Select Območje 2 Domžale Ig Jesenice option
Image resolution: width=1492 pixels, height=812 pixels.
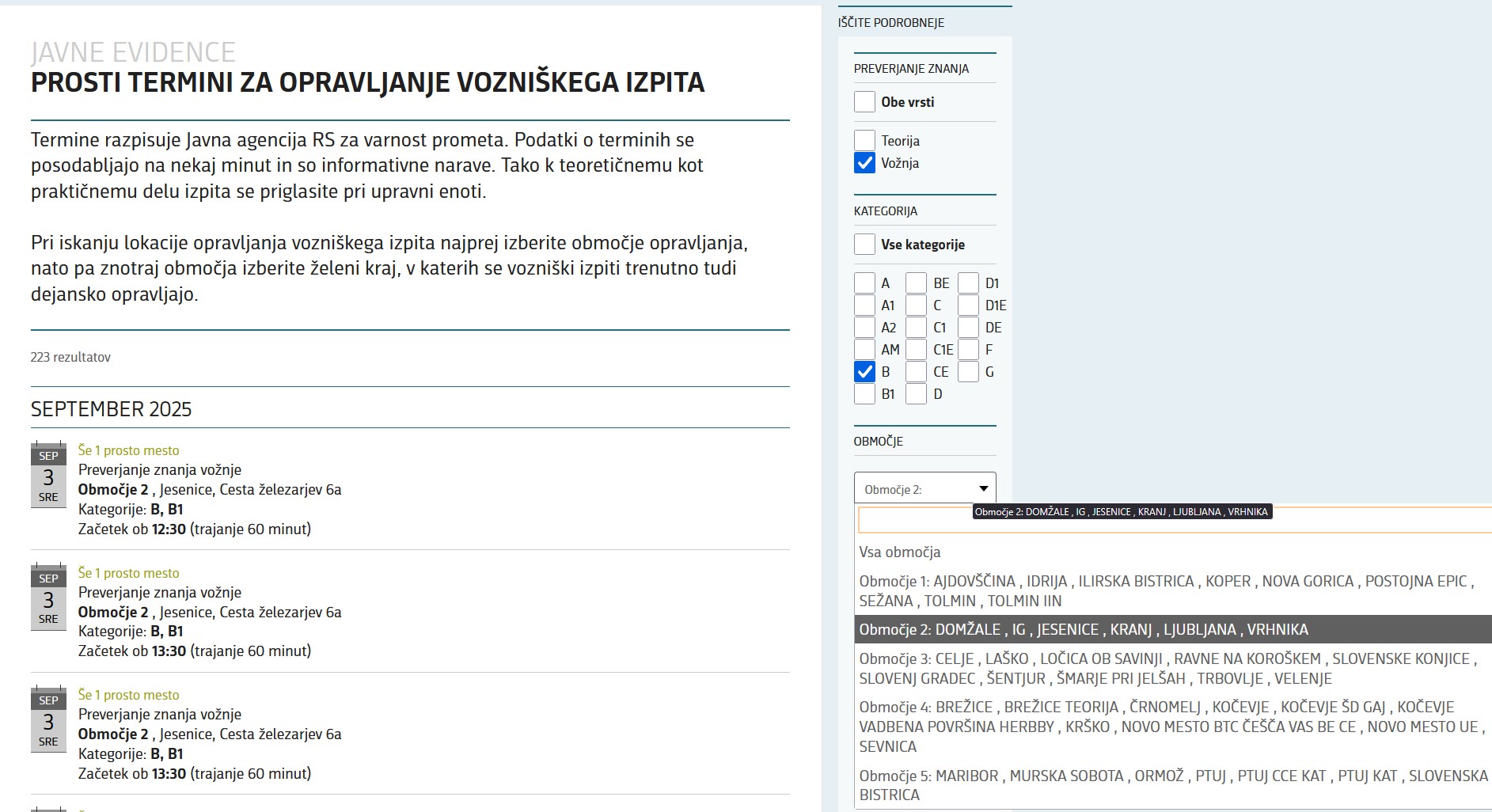[x=1173, y=630]
